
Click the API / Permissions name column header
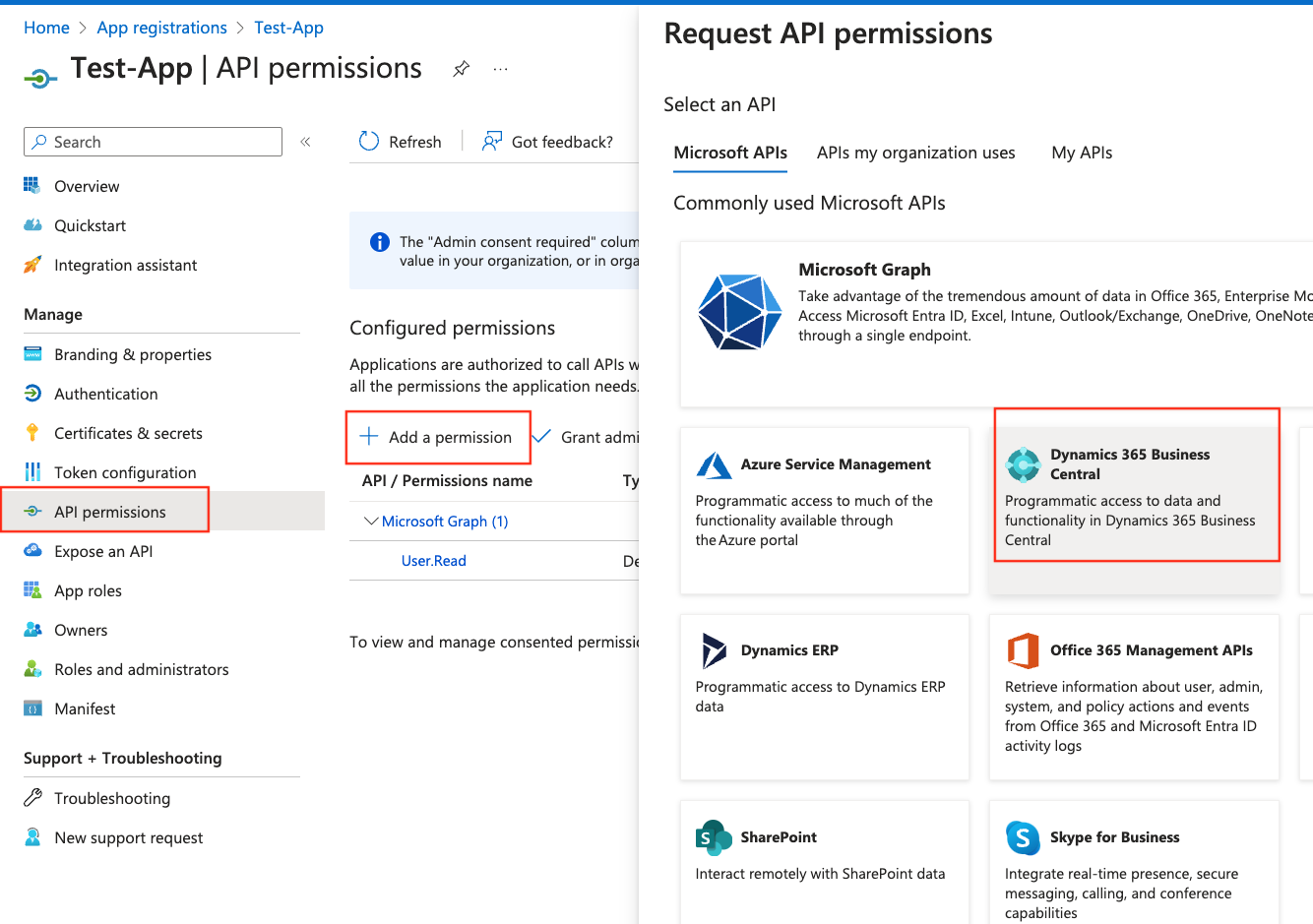(447, 480)
